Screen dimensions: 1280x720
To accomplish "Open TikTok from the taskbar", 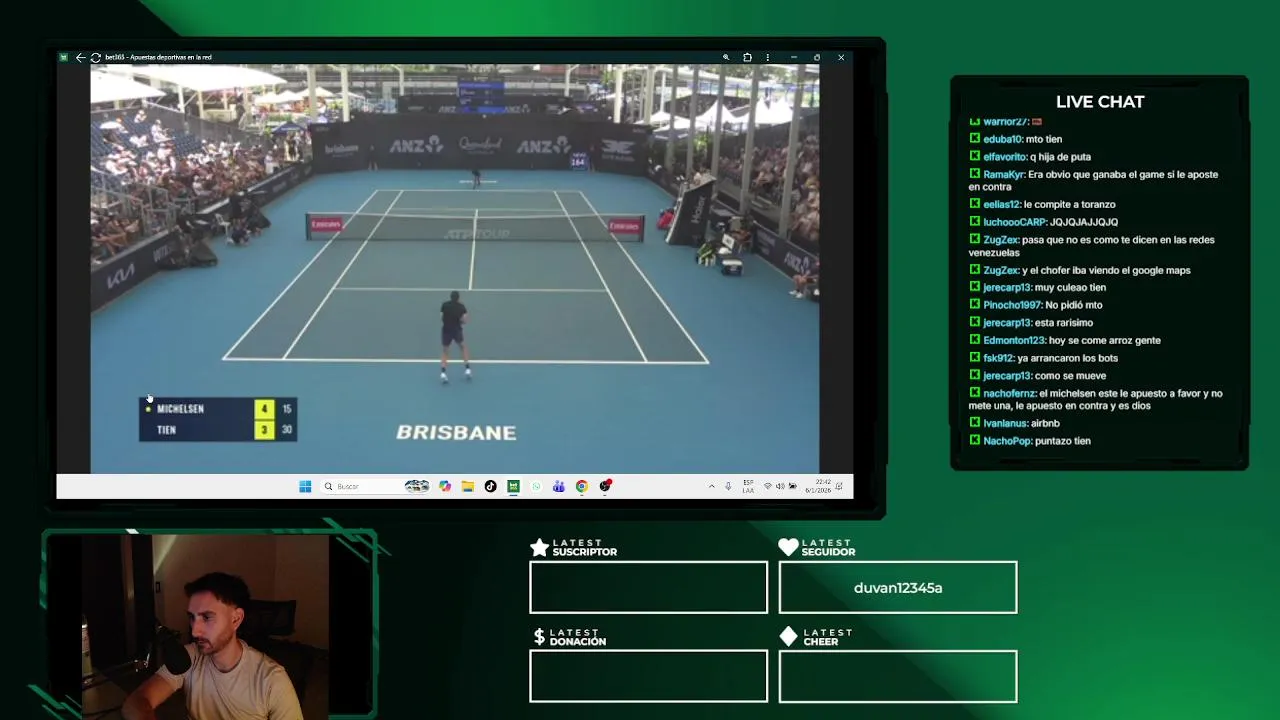I will click(490, 486).
